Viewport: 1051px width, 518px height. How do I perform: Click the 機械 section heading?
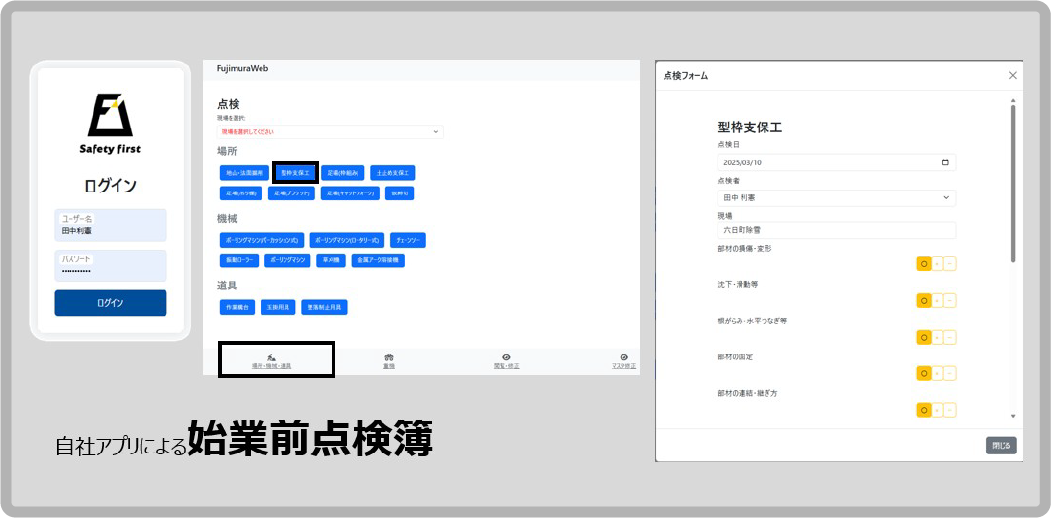pos(227,218)
